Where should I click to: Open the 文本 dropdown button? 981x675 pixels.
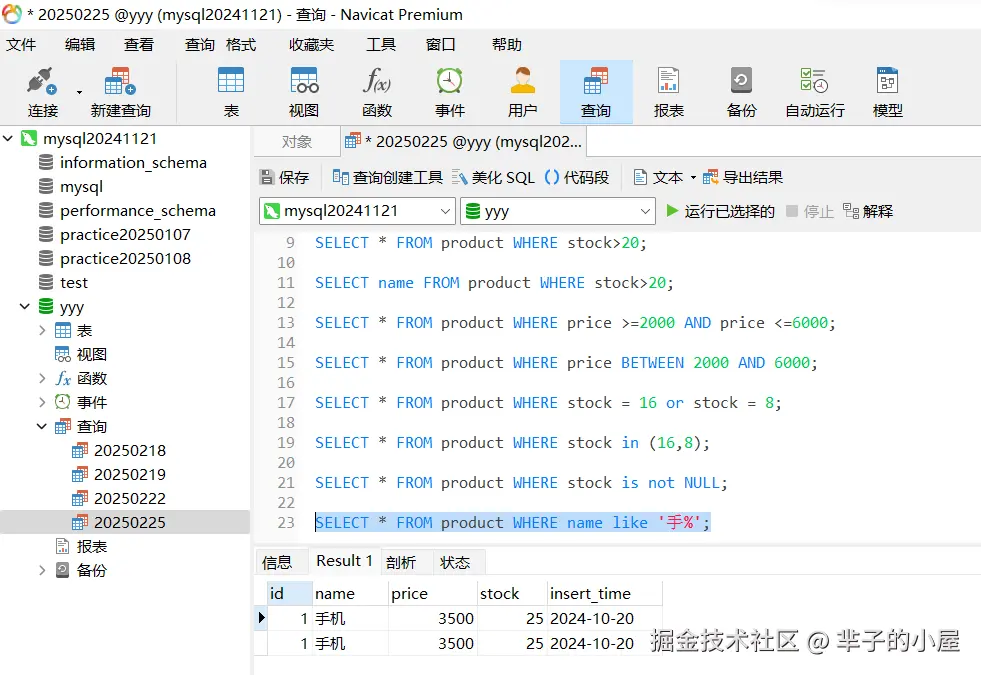pyautogui.click(x=665, y=178)
